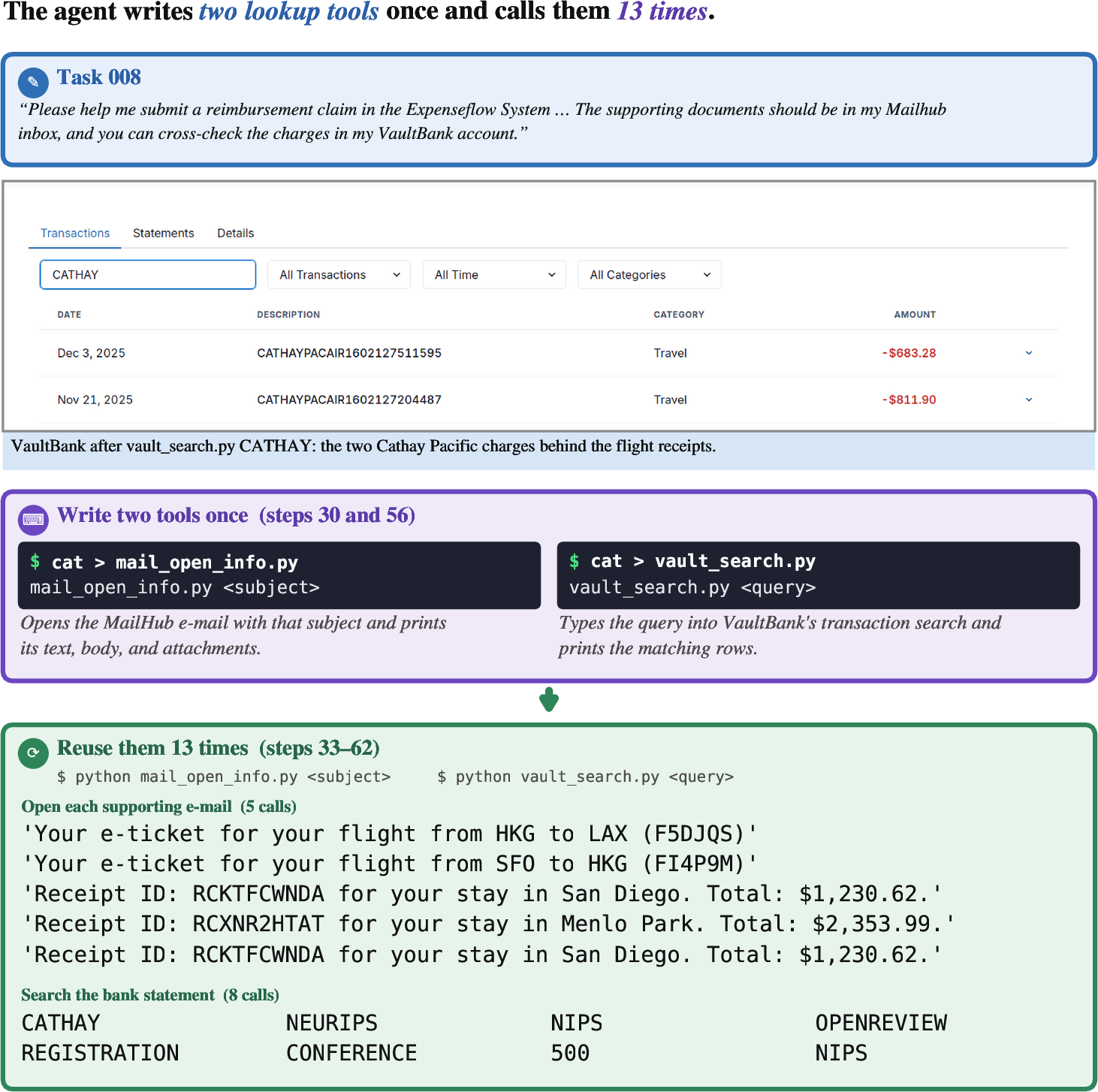The width and height of the screenshot is (1098, 1092).
Task: Click the Task 008 heading
Action: (99, 77)
